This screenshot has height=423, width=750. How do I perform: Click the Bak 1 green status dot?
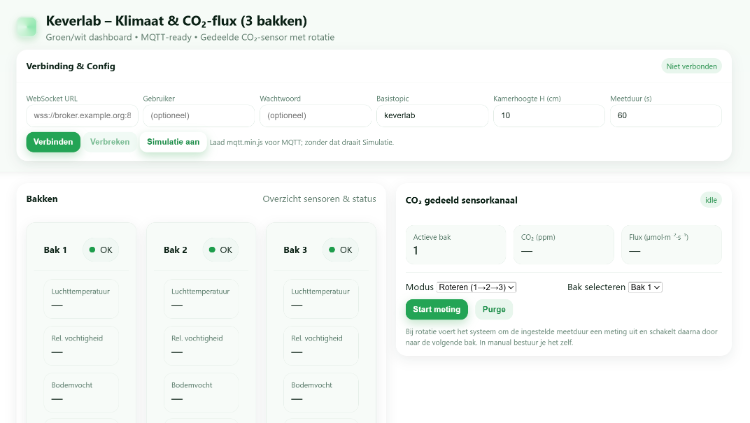[x=93, y=250]
